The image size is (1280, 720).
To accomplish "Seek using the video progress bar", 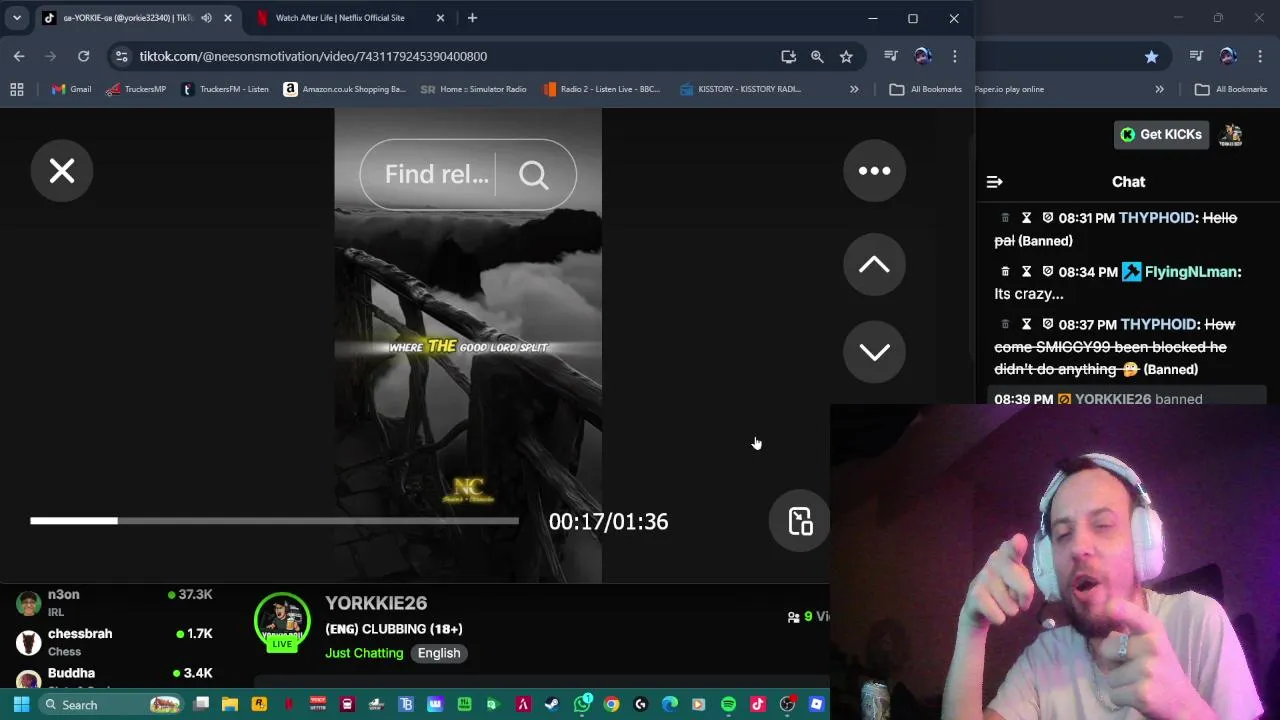I will tap(274, 521).
